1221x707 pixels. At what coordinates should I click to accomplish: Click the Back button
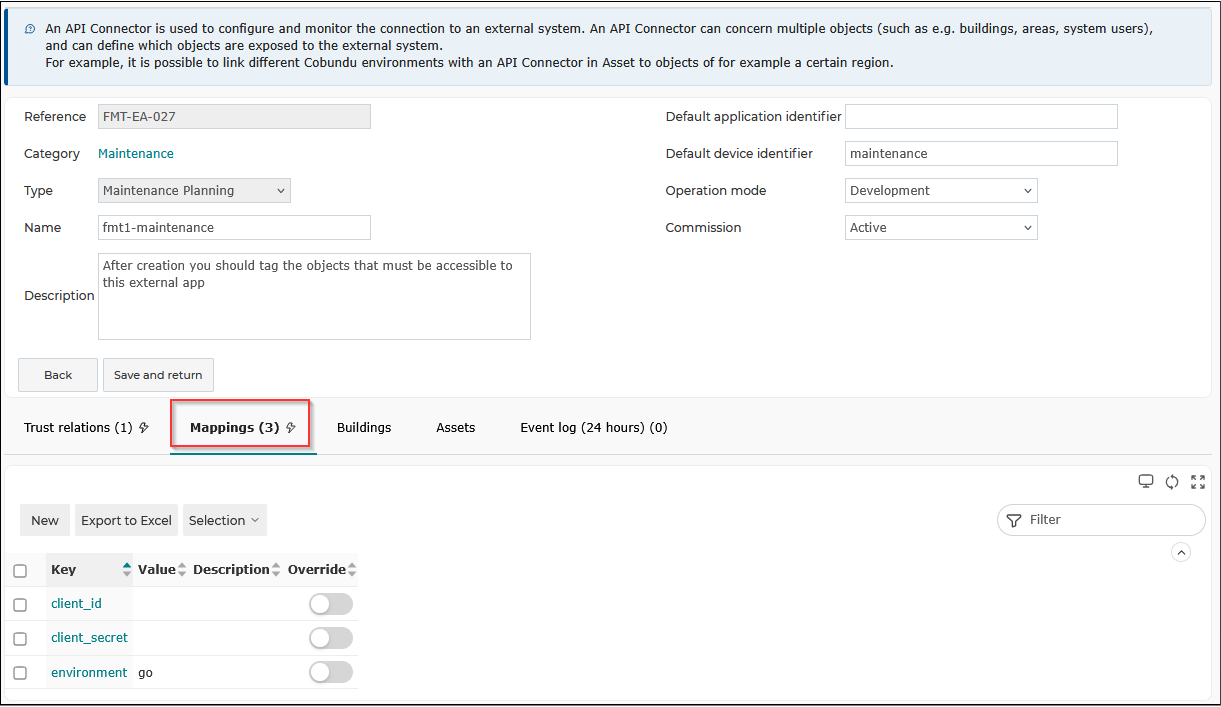click(x=58, y=375)
